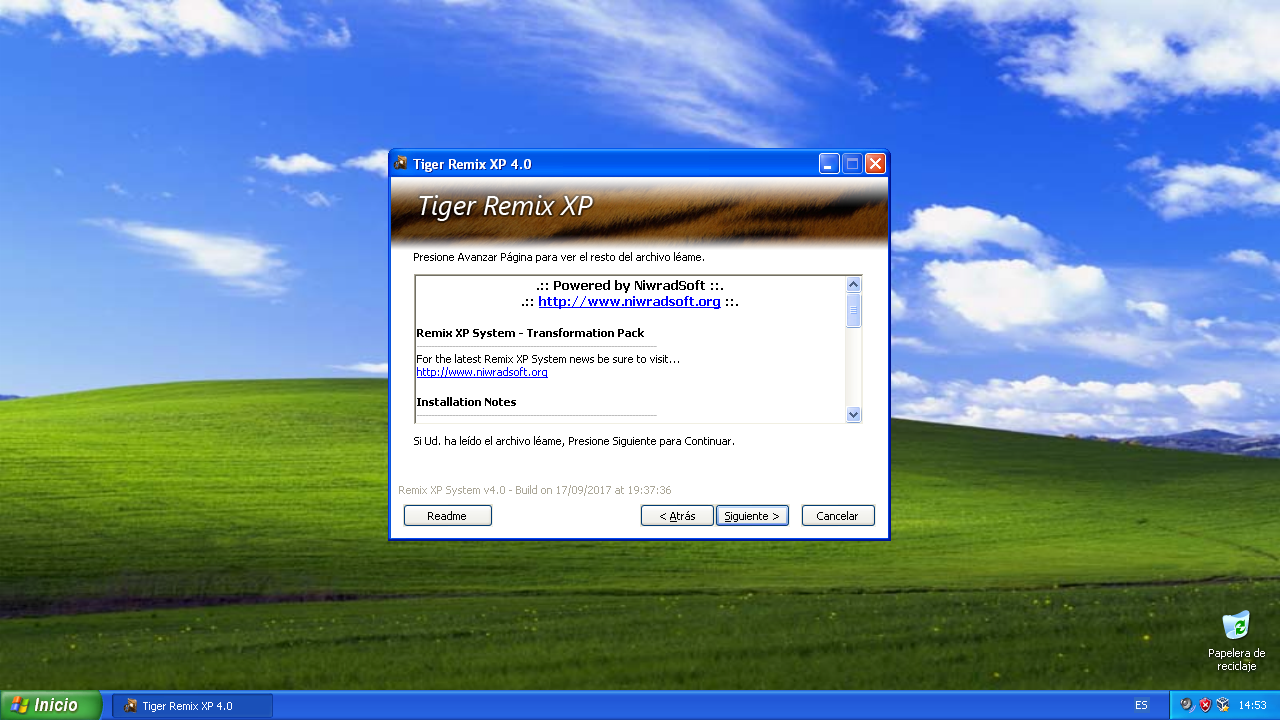Click the Siguiente button to continue
1280x720 pixels.
(x=752, y=516)
